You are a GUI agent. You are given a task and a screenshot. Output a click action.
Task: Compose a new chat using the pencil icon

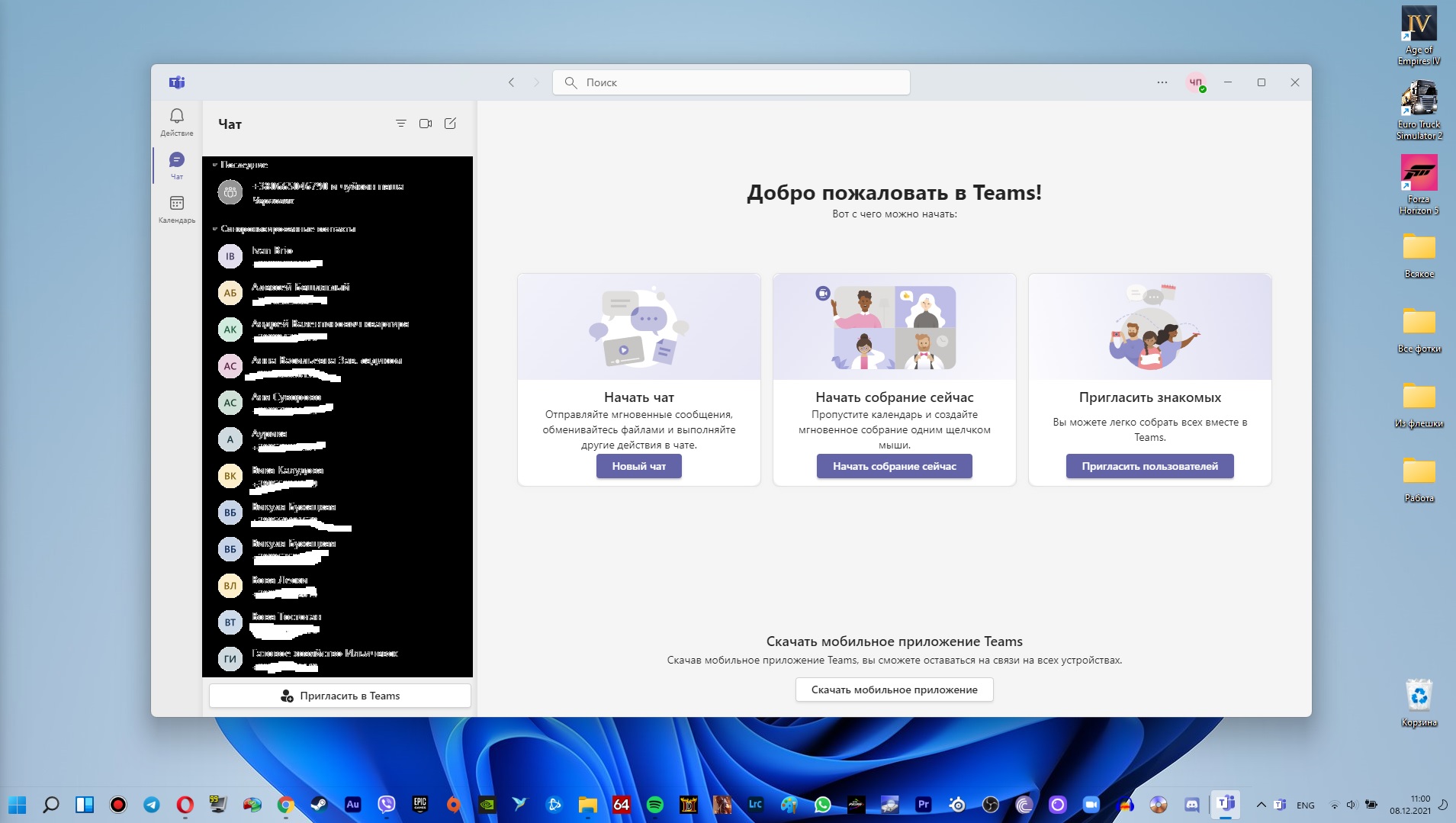pyautogui.click(x=450, y=123)
